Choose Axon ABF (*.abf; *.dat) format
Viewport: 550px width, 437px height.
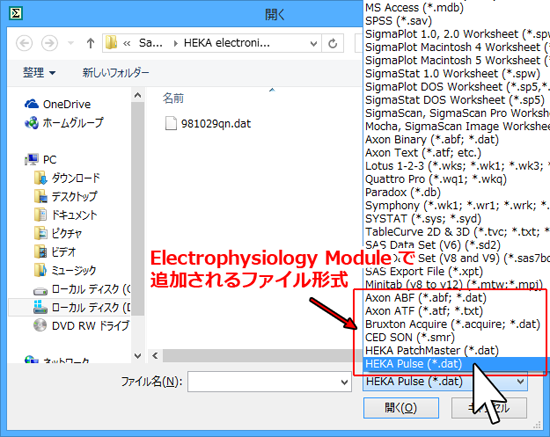(426, 298)
